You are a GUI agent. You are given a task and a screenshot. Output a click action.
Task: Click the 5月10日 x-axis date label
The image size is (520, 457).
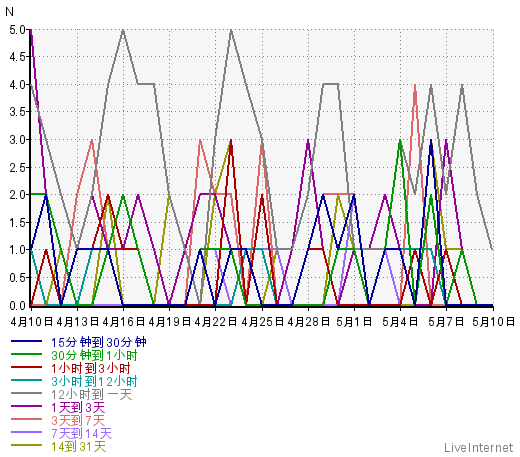494,322
